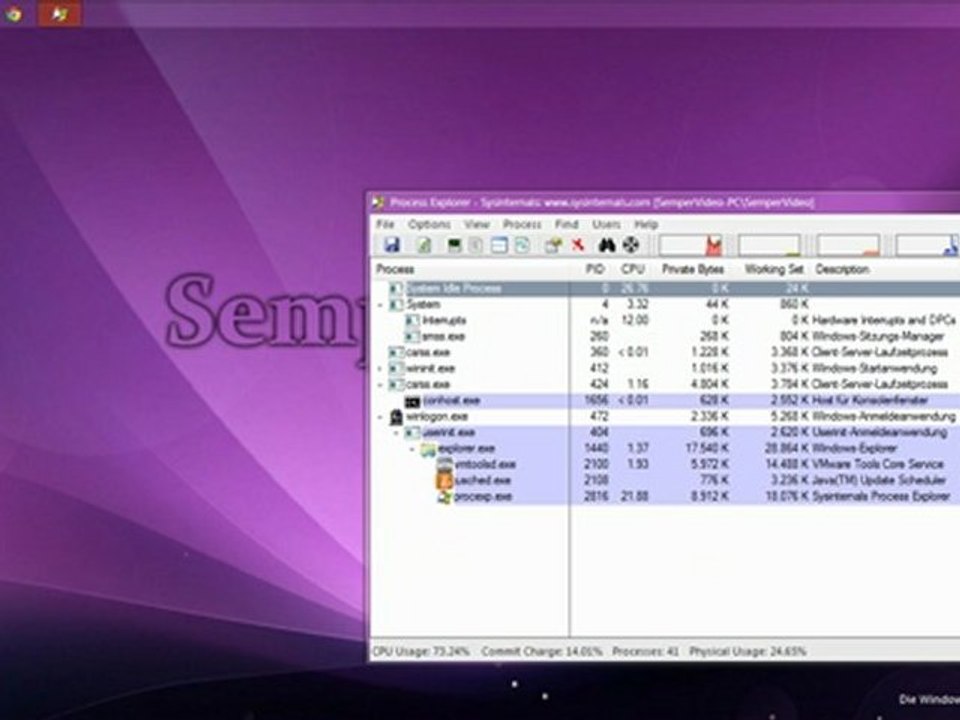Toggle the lower pane window icon

(x=500, y=246)
